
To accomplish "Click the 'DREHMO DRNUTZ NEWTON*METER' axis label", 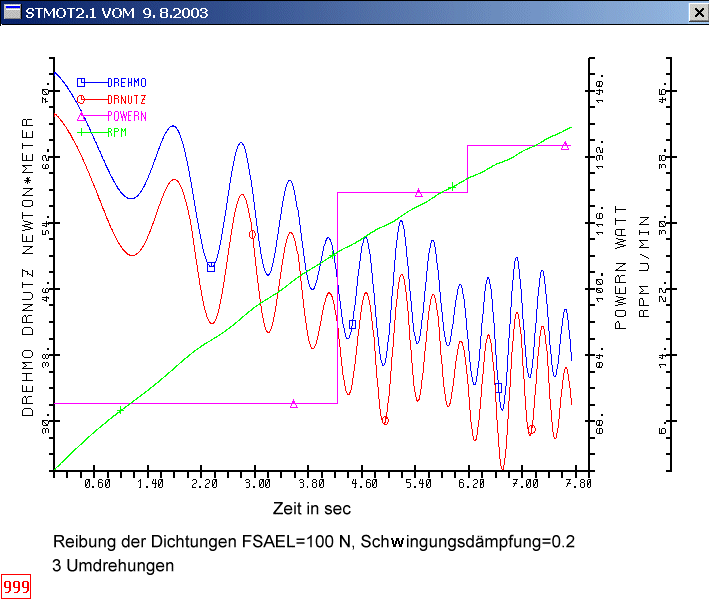I will (x=28, y=267).
